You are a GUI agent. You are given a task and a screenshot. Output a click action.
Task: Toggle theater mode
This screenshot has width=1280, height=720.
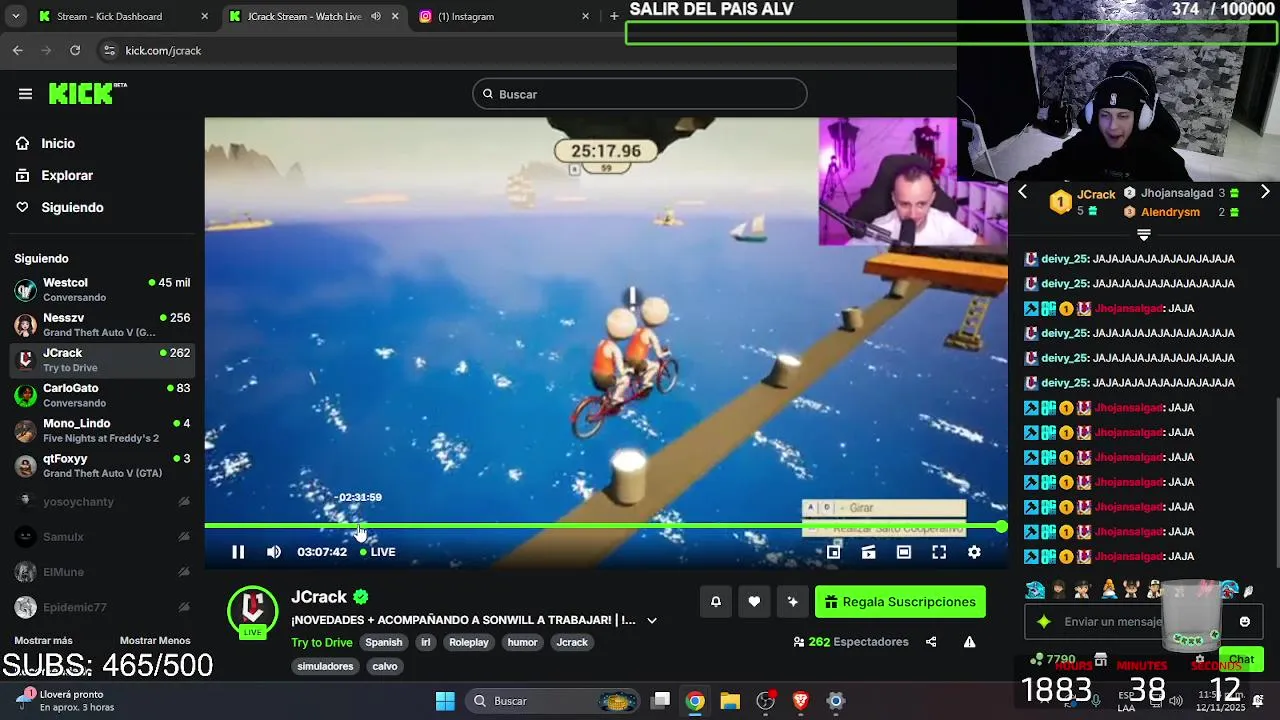904,552
